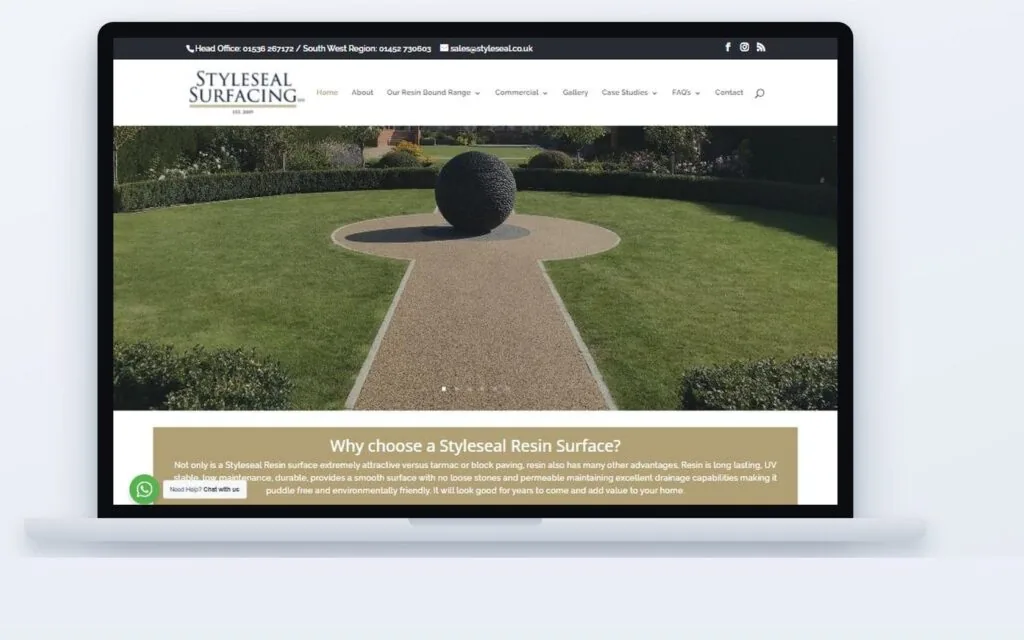Click the sales@styleseal.co.uk email link
The height and width of the screenshot is (640, 1024).
491,48
